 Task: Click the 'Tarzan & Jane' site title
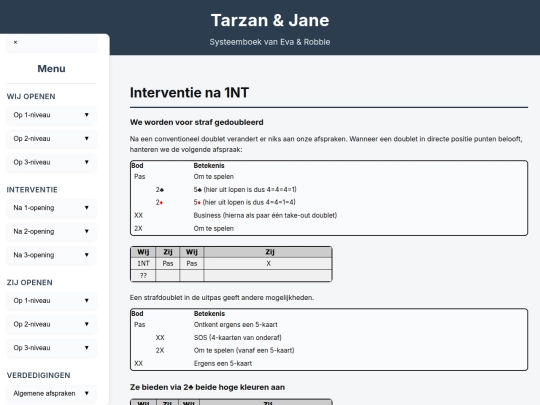270,20
